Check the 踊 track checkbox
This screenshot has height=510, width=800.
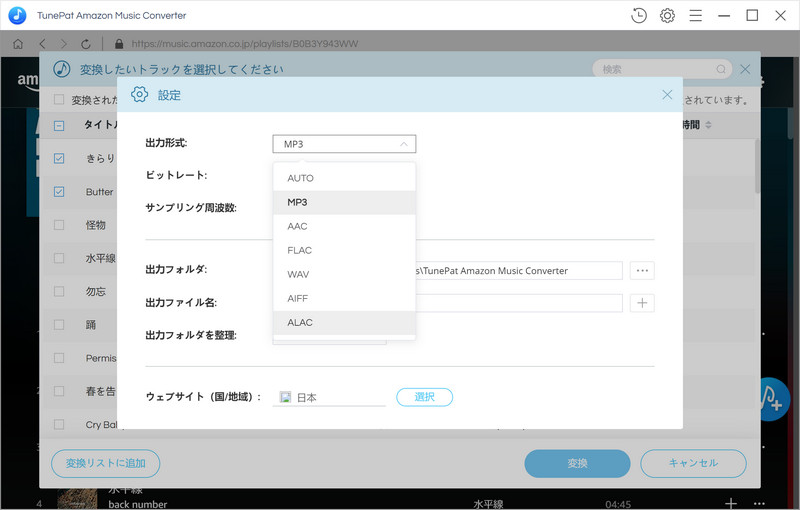click(x=59, y=325)
